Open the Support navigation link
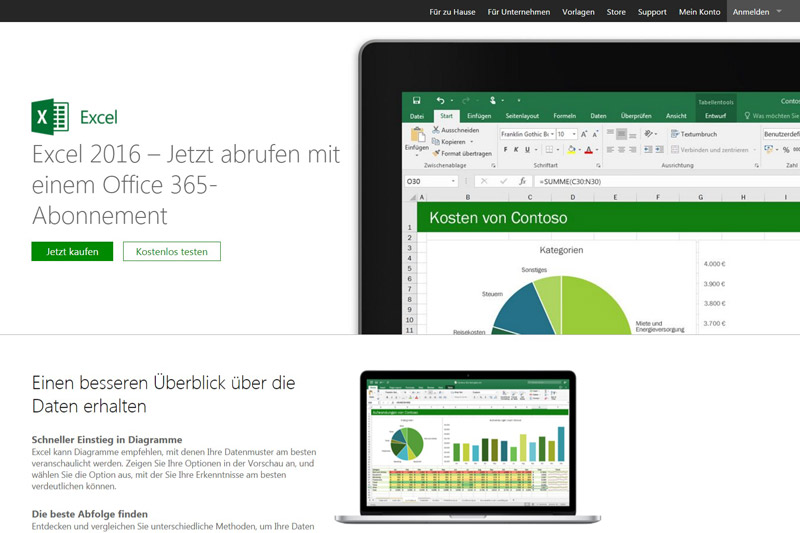The image size is (800, 533). 652,12
